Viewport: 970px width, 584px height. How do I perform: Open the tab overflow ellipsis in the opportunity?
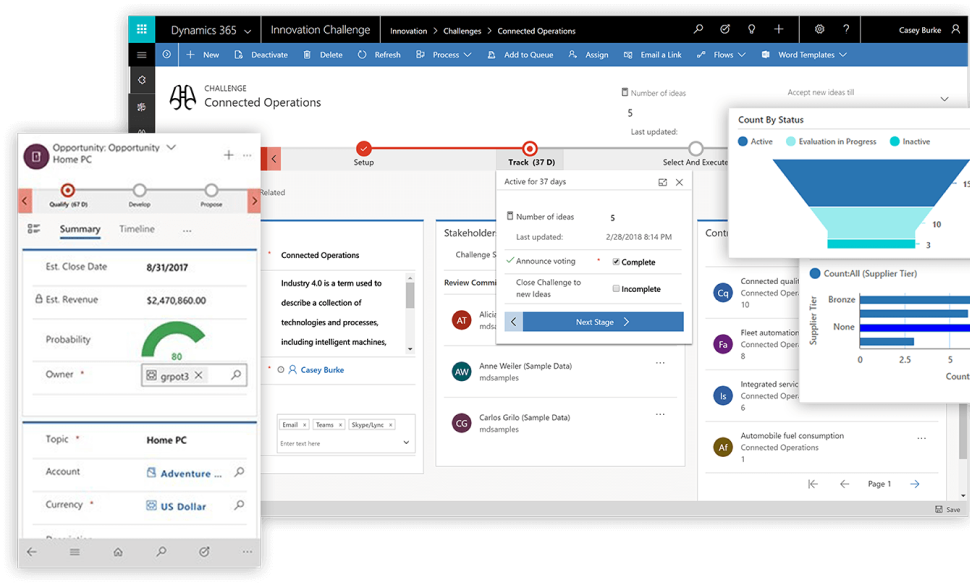[187, 231]
